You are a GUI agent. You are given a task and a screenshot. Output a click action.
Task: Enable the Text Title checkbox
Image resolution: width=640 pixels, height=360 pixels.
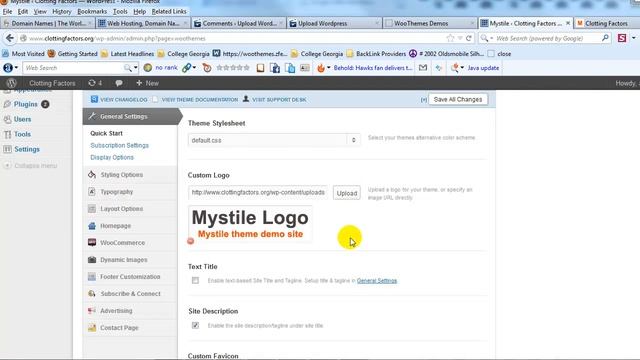click(196, 280)
